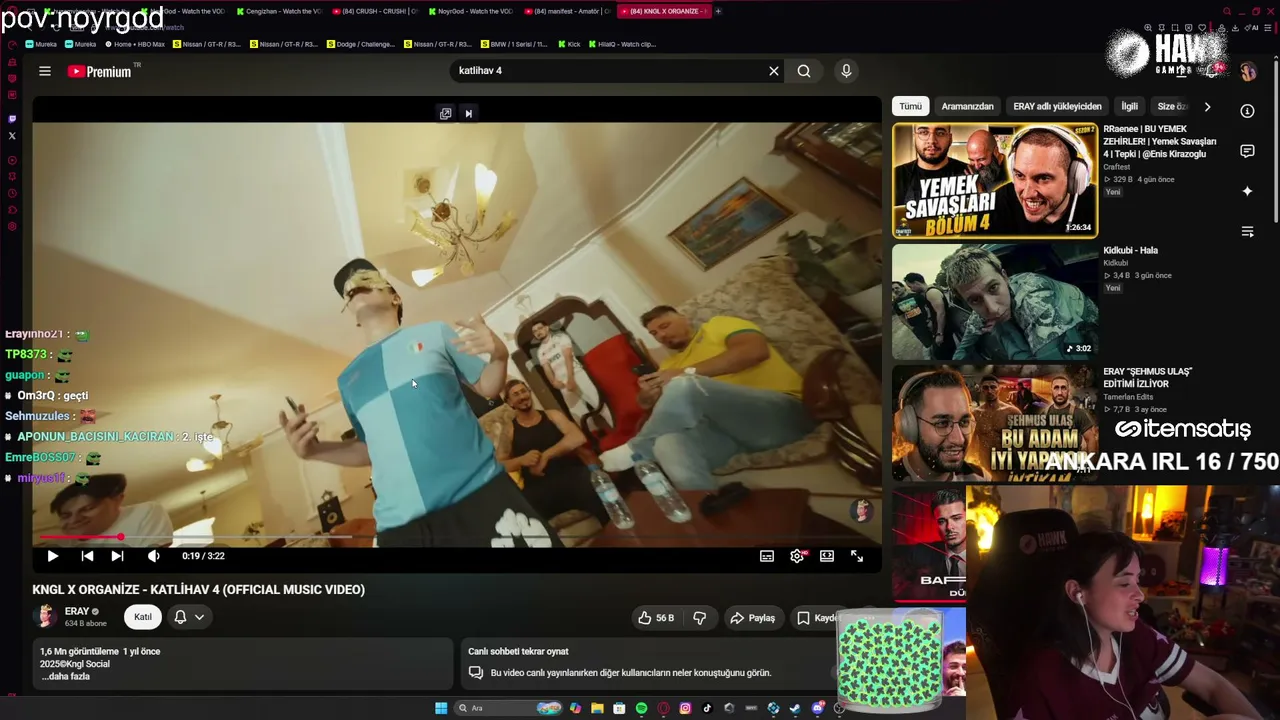Viewport: 1280px width, 720px height.
Task: Skip to the previous video
Action: point(87,556)
